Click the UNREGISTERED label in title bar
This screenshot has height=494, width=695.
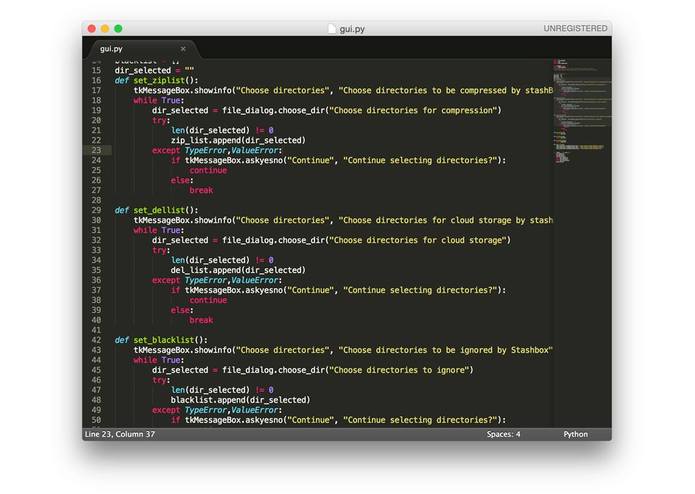tap(575, 28)
